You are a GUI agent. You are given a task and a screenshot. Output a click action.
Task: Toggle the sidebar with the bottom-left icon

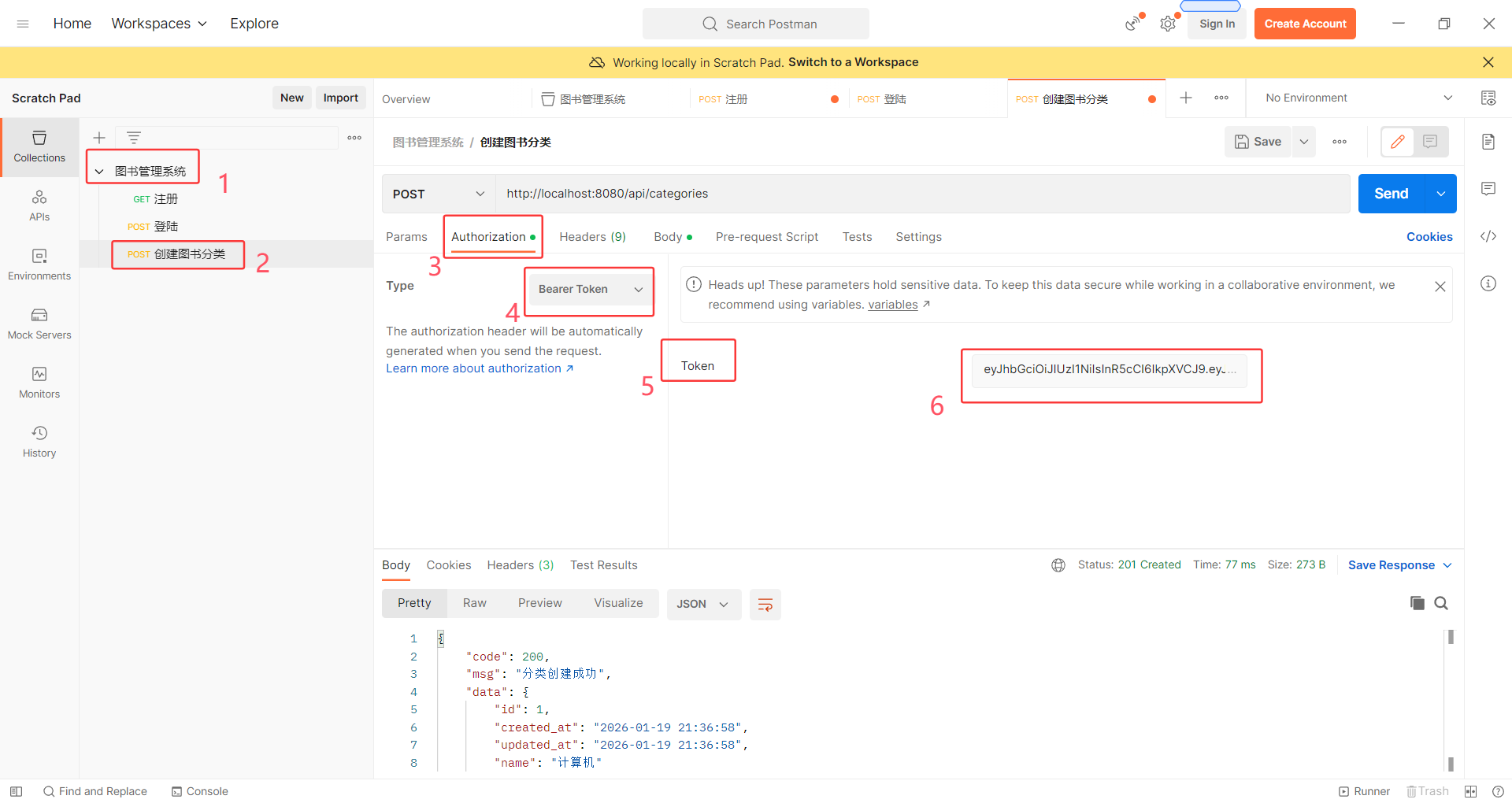pyautogui.click(x=16, y=791)
